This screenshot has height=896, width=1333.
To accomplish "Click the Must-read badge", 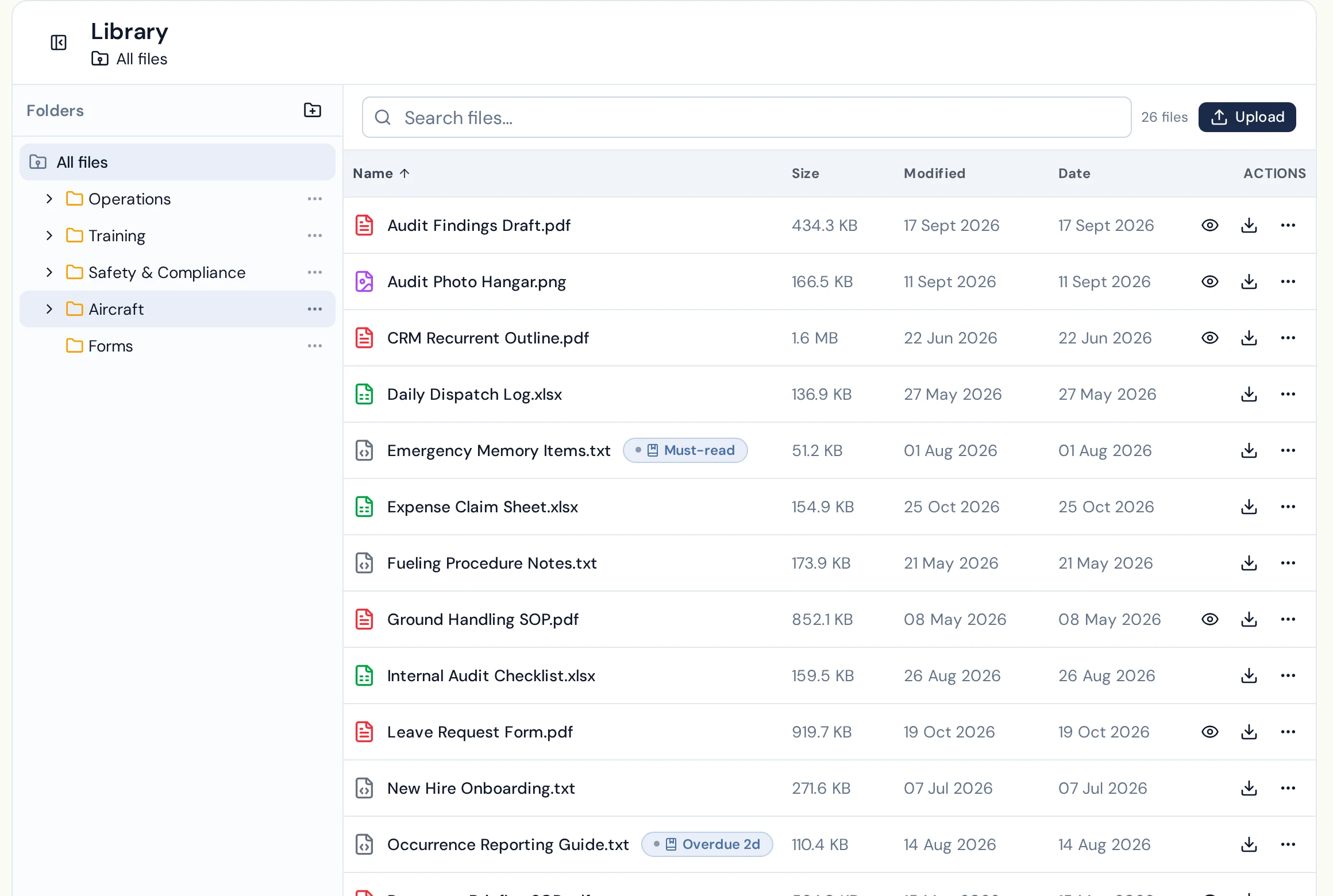I will pyautogui.click(x=685, y=450).
